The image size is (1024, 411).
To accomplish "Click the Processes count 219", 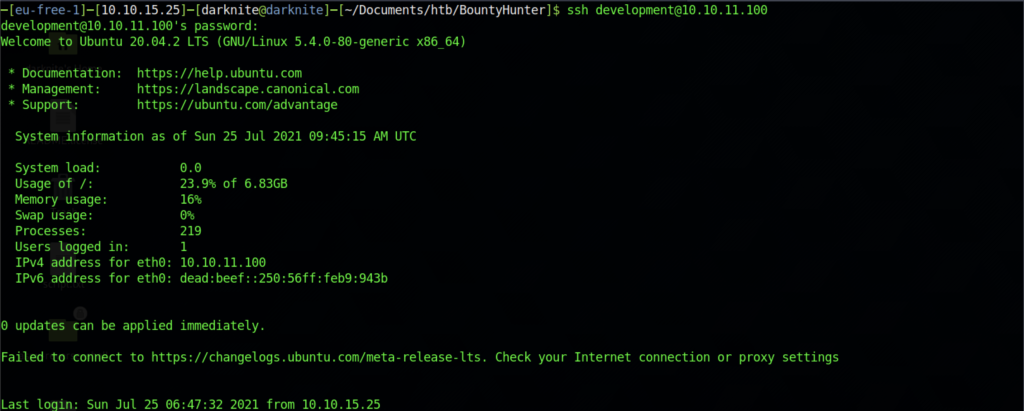I will (190, 231).
